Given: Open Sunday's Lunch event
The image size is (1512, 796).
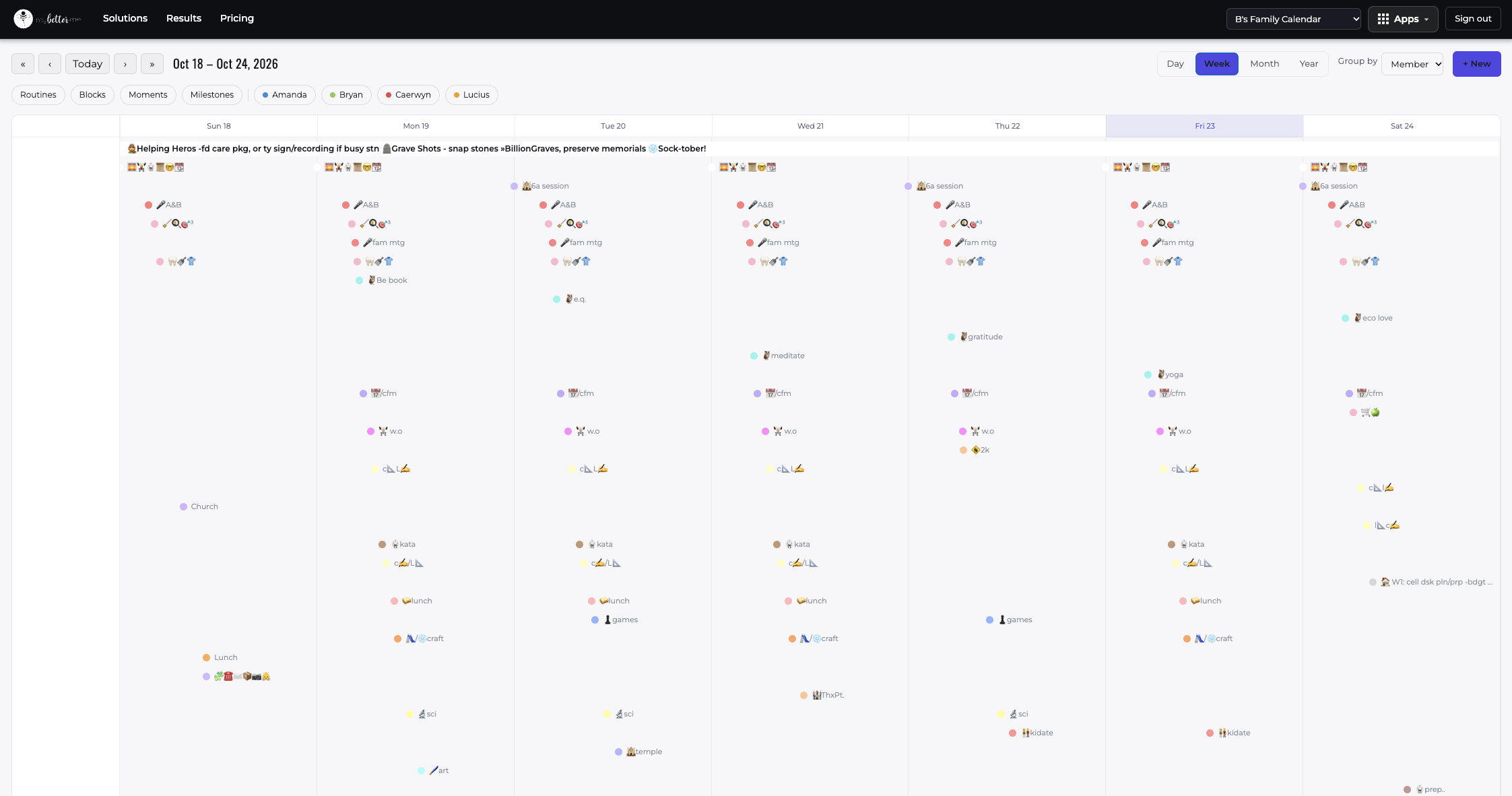Looking at the screenshot, I should coord(220,657).
